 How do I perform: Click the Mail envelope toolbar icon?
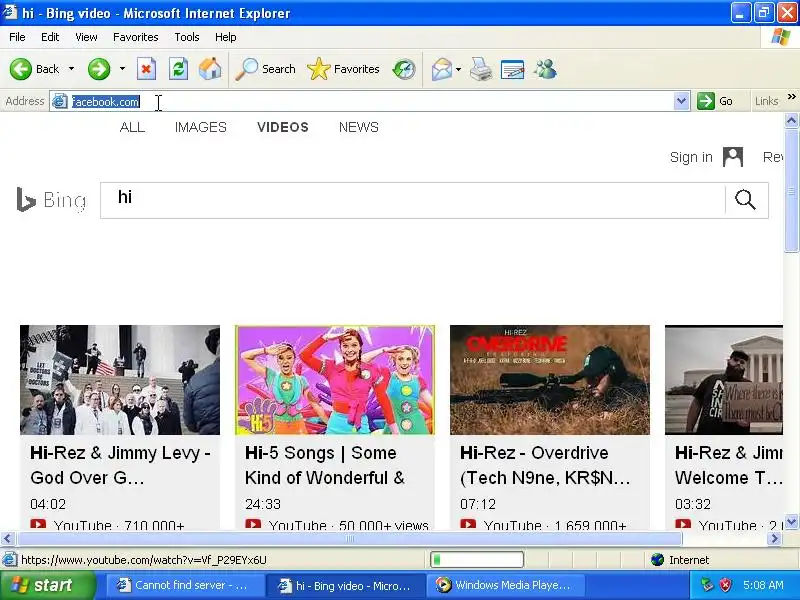pyautogui.click(x=441, y=69)
